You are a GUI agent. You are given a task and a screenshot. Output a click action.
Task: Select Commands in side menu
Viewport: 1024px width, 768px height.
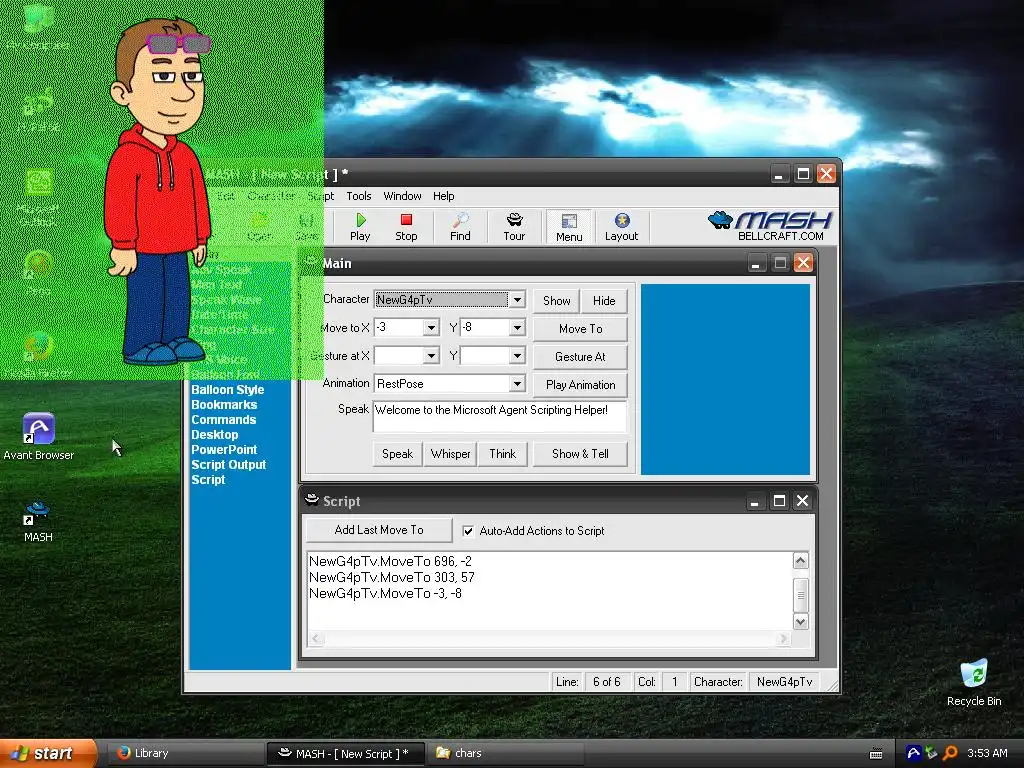point(223,420)
